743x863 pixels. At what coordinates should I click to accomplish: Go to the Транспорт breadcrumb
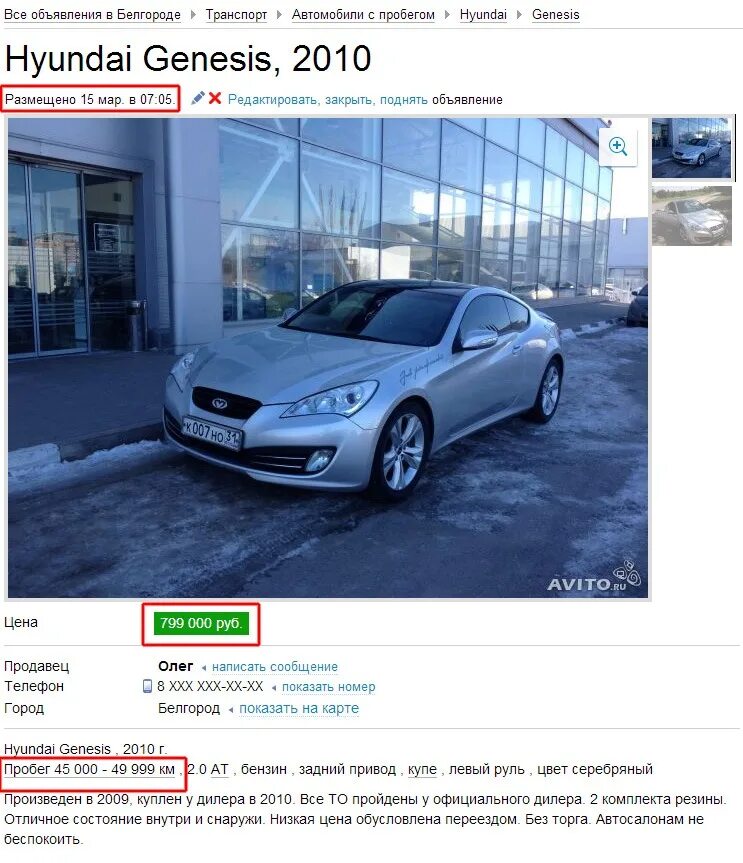click(236, 15)
